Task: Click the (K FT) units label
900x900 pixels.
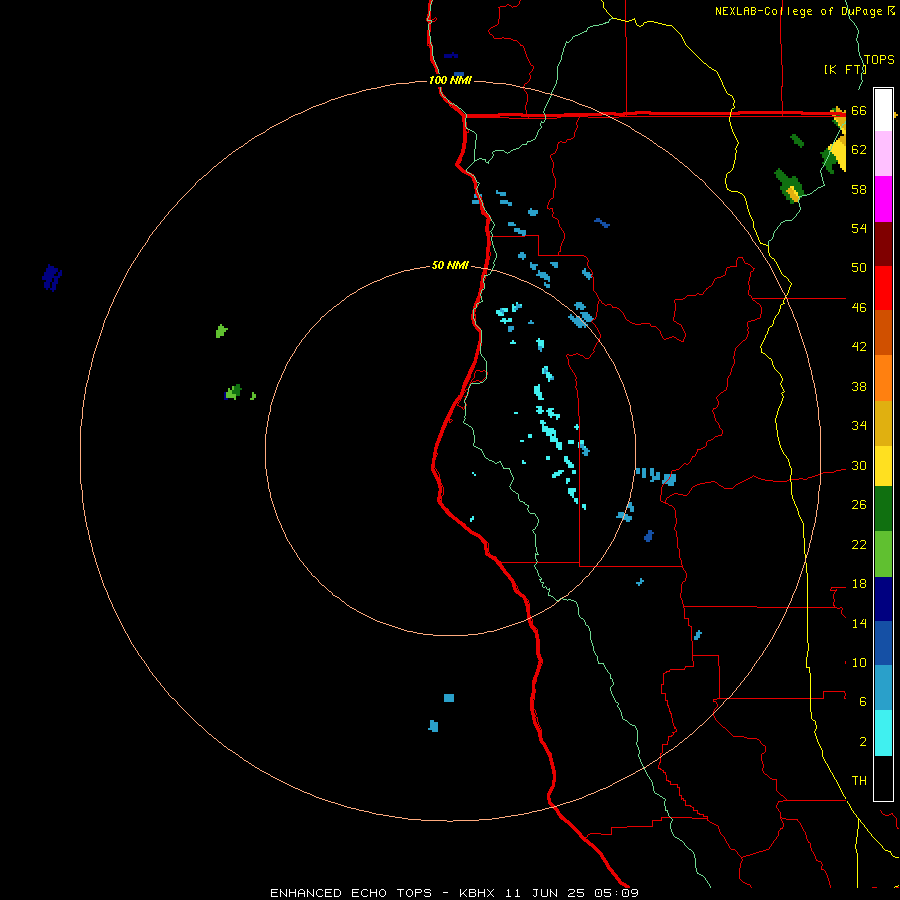Action: (x=845, y=69)
